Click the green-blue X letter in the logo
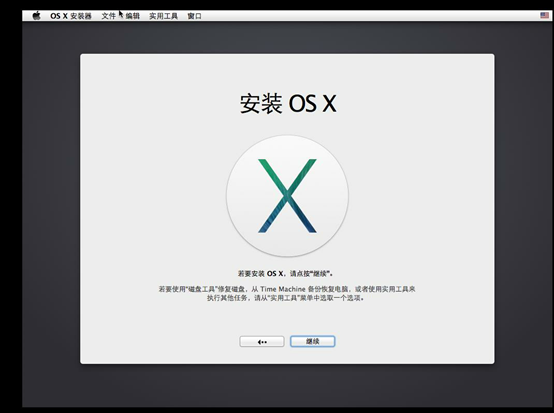 click(x=287, y=196)
